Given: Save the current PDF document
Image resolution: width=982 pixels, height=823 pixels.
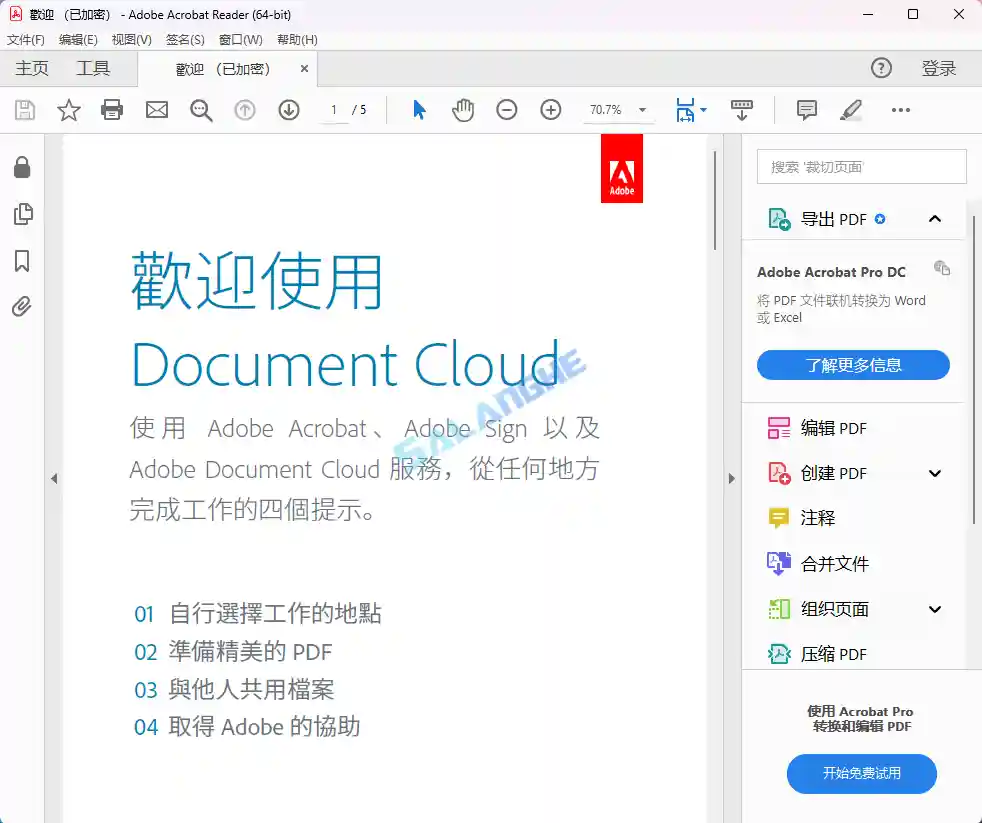Looking at the screenshot, I should coord(24,110).
